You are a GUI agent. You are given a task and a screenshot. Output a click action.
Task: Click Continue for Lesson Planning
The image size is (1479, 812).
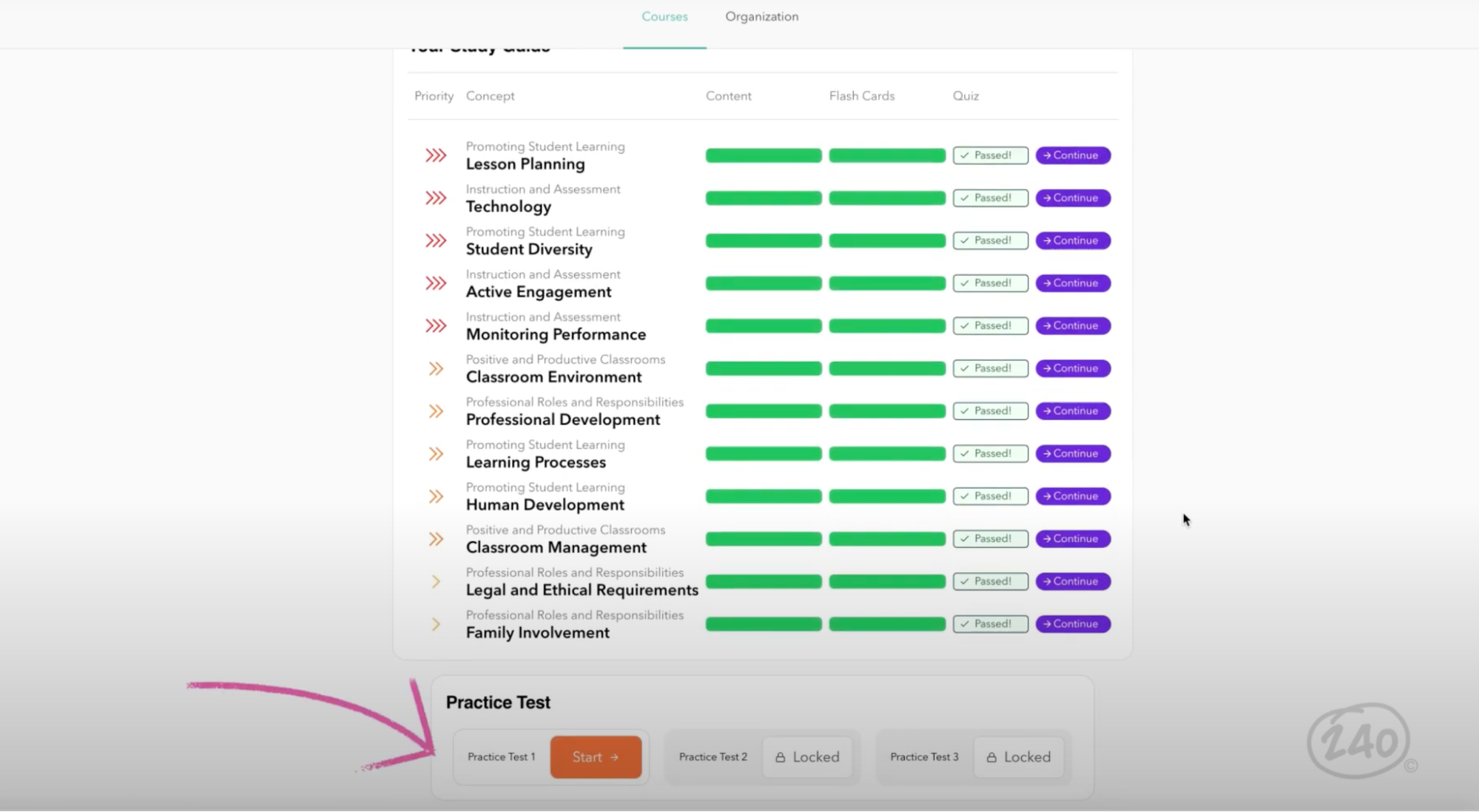click(x=1073, y=155)
